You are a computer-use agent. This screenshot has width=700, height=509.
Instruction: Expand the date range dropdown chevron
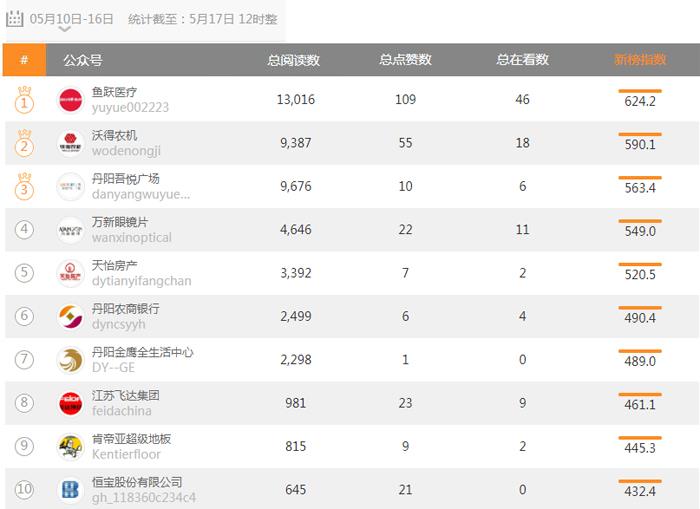pyautogui.click(x=65, y=29)
